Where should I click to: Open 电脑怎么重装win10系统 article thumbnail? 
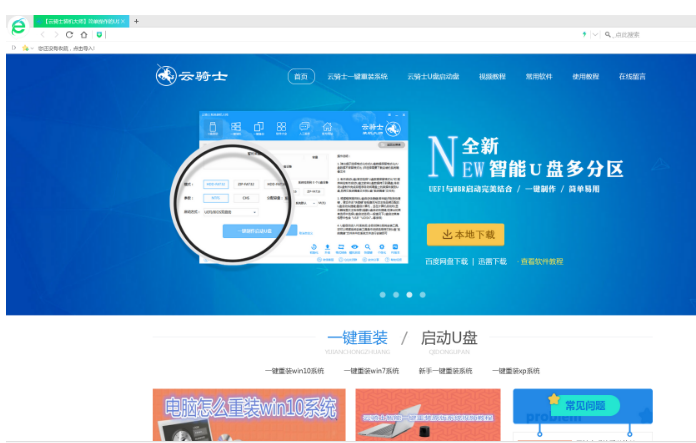249,415
